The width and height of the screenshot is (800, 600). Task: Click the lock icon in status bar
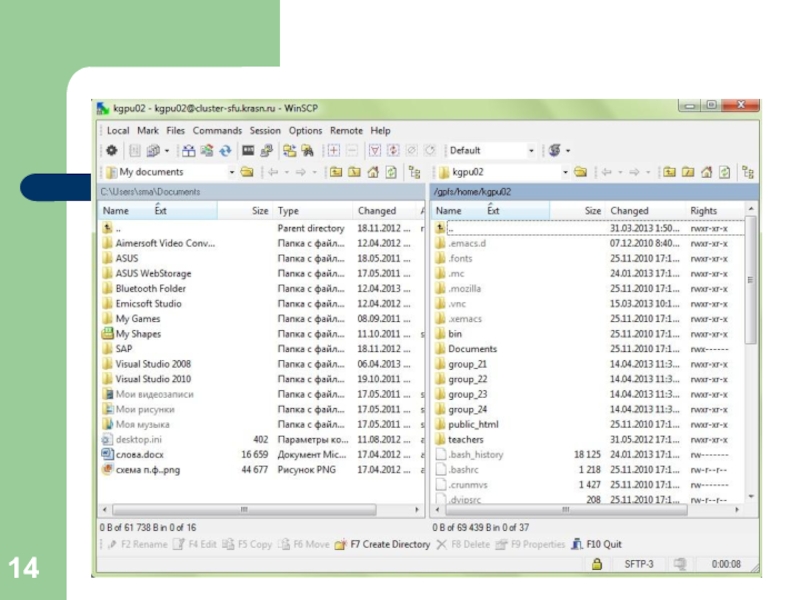[597, 565]
